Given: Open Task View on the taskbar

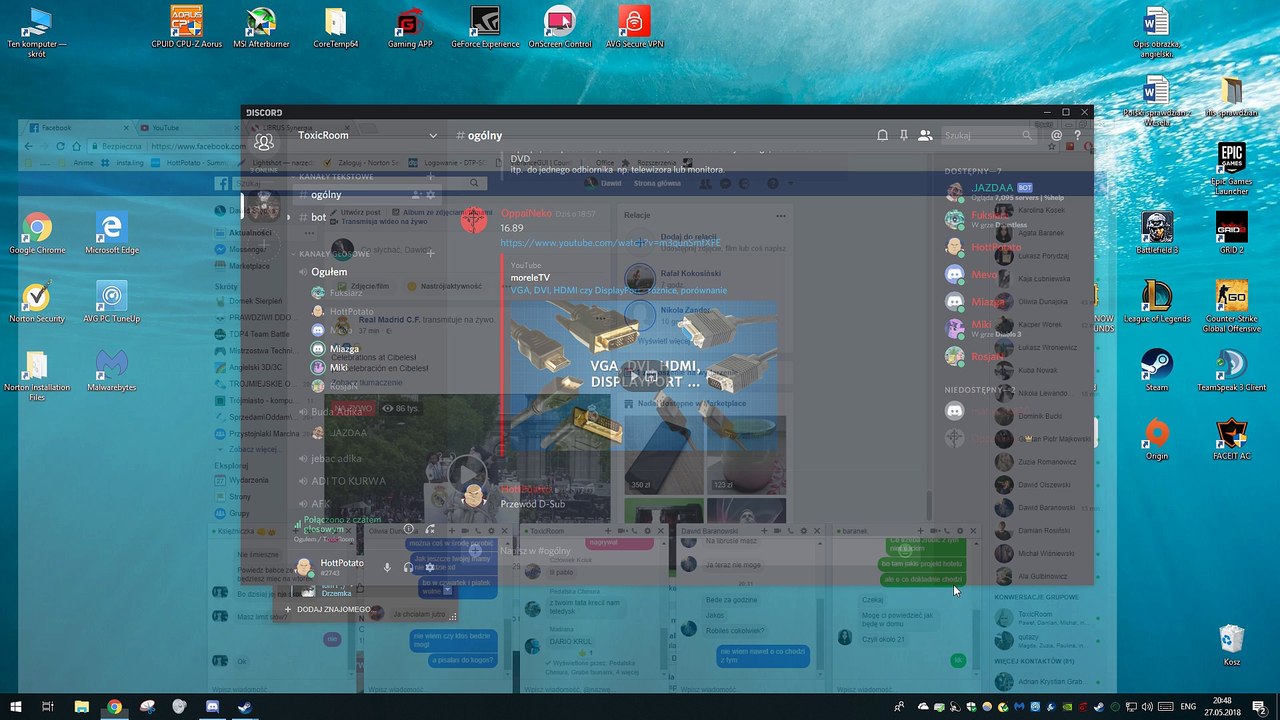Looking at the screenshot, I should coord(47,706).
